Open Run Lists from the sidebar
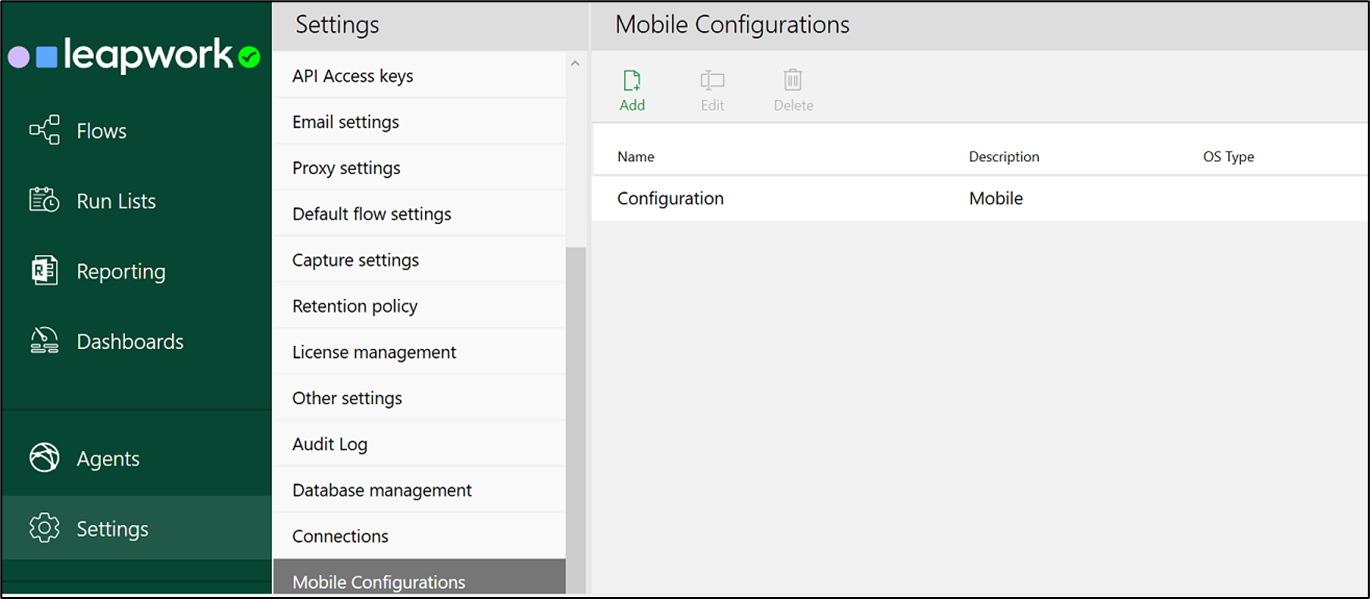 pos(45,200)
